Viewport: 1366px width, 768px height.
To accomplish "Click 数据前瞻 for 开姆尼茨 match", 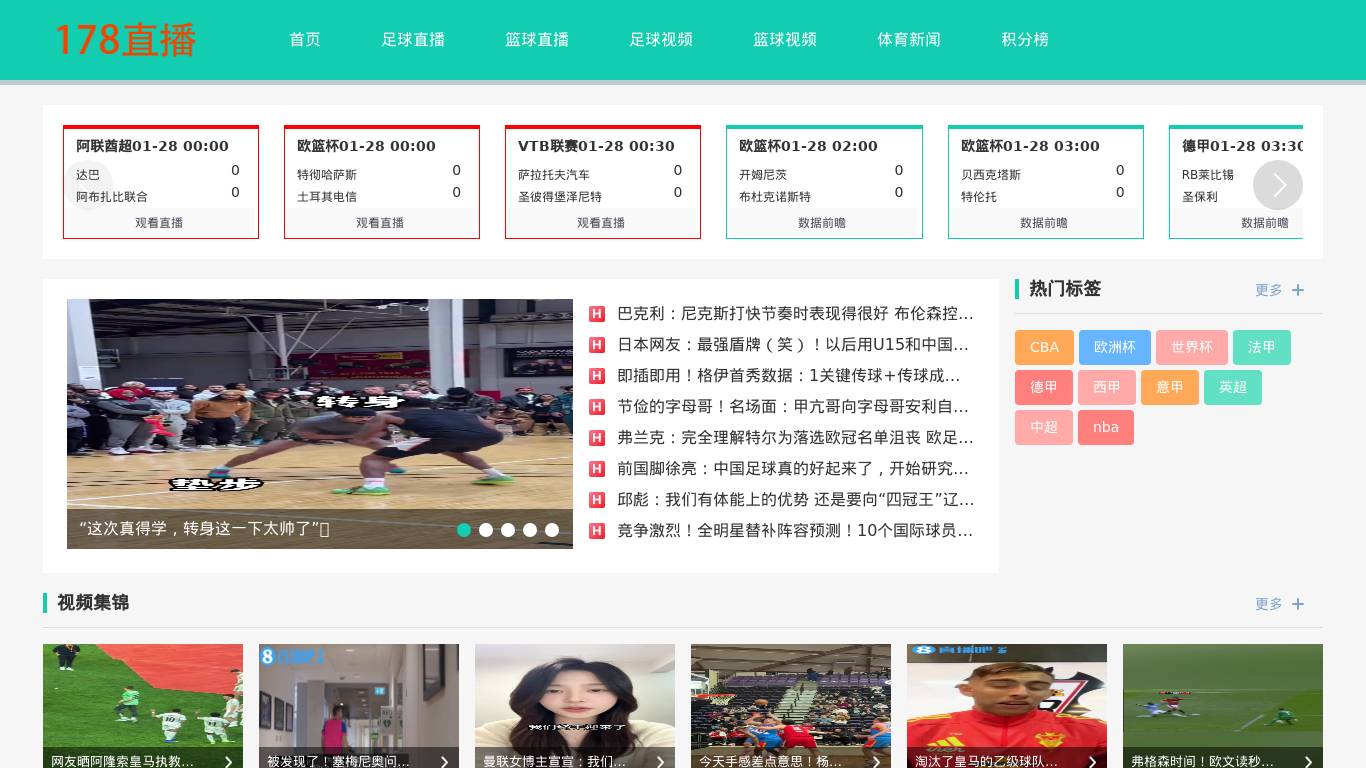I will point(823,223).
